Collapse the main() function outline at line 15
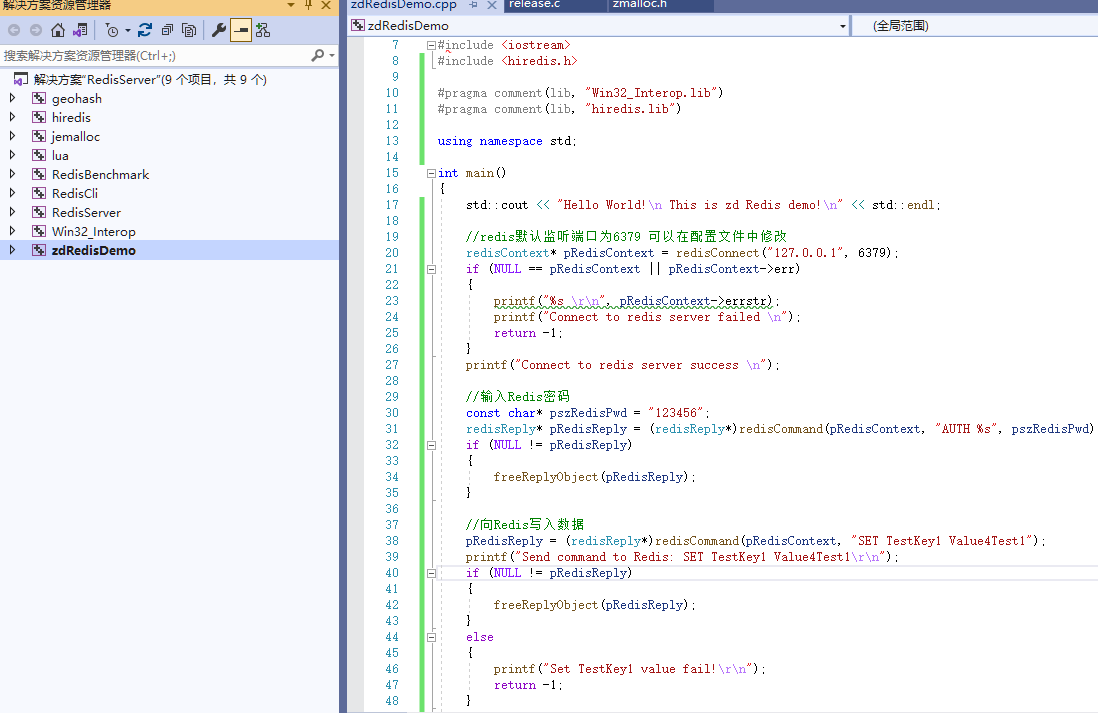Screen dimensions: 1098x713 [x=431, y=173]
